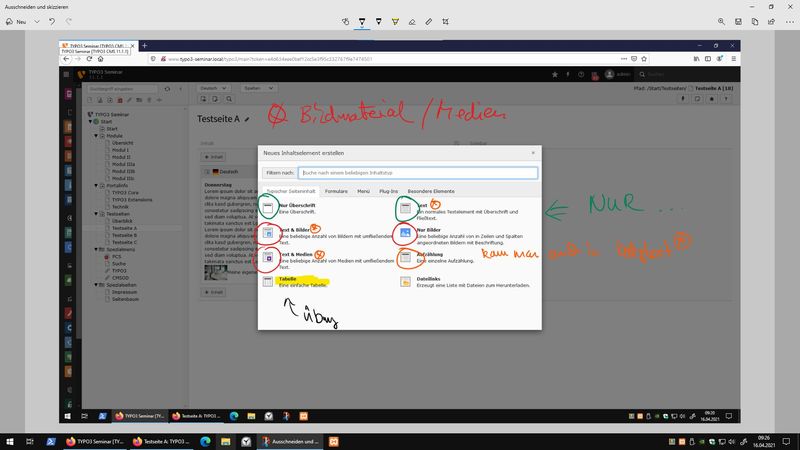The image size is (800, 450).
Task: Select Impressum in the page tree
Action: (124, 292)
